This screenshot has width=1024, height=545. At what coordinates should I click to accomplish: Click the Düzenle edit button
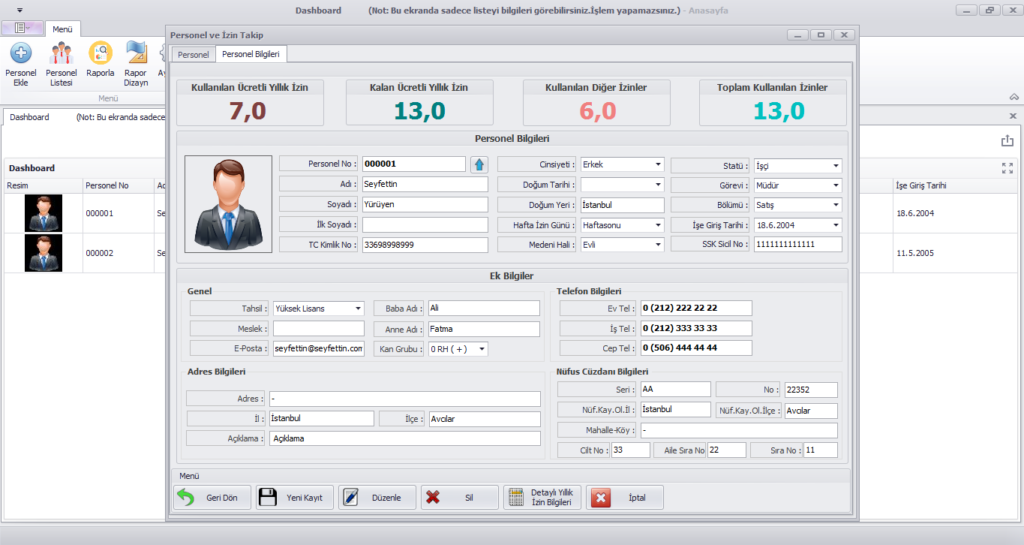[x=376, y=497]
